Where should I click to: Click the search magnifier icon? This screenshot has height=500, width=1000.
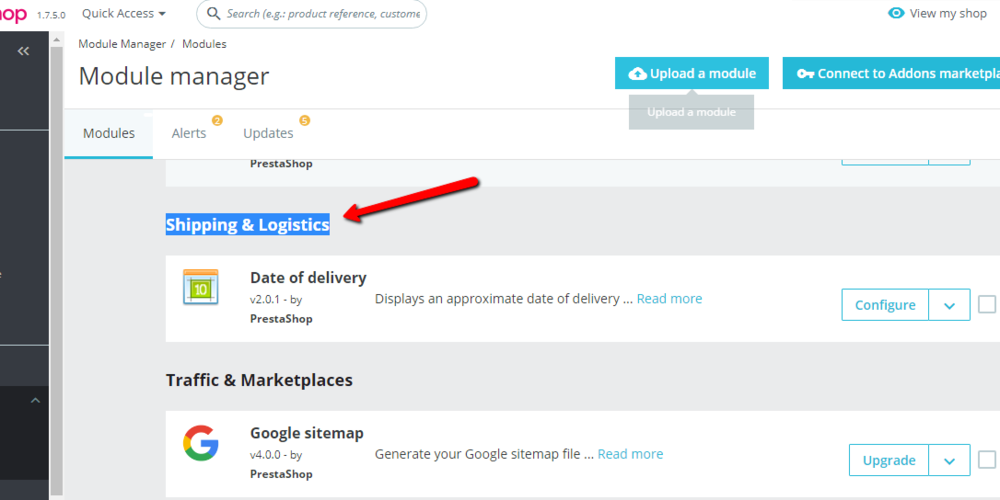click(212, 14)
